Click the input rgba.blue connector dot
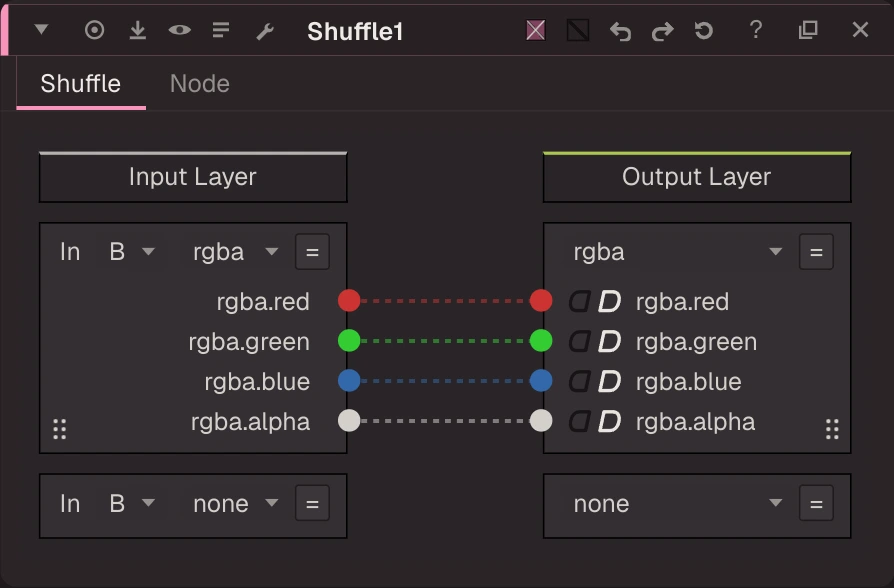The width and height of the screenshot is (894, 588). click(x=349, y=380)
